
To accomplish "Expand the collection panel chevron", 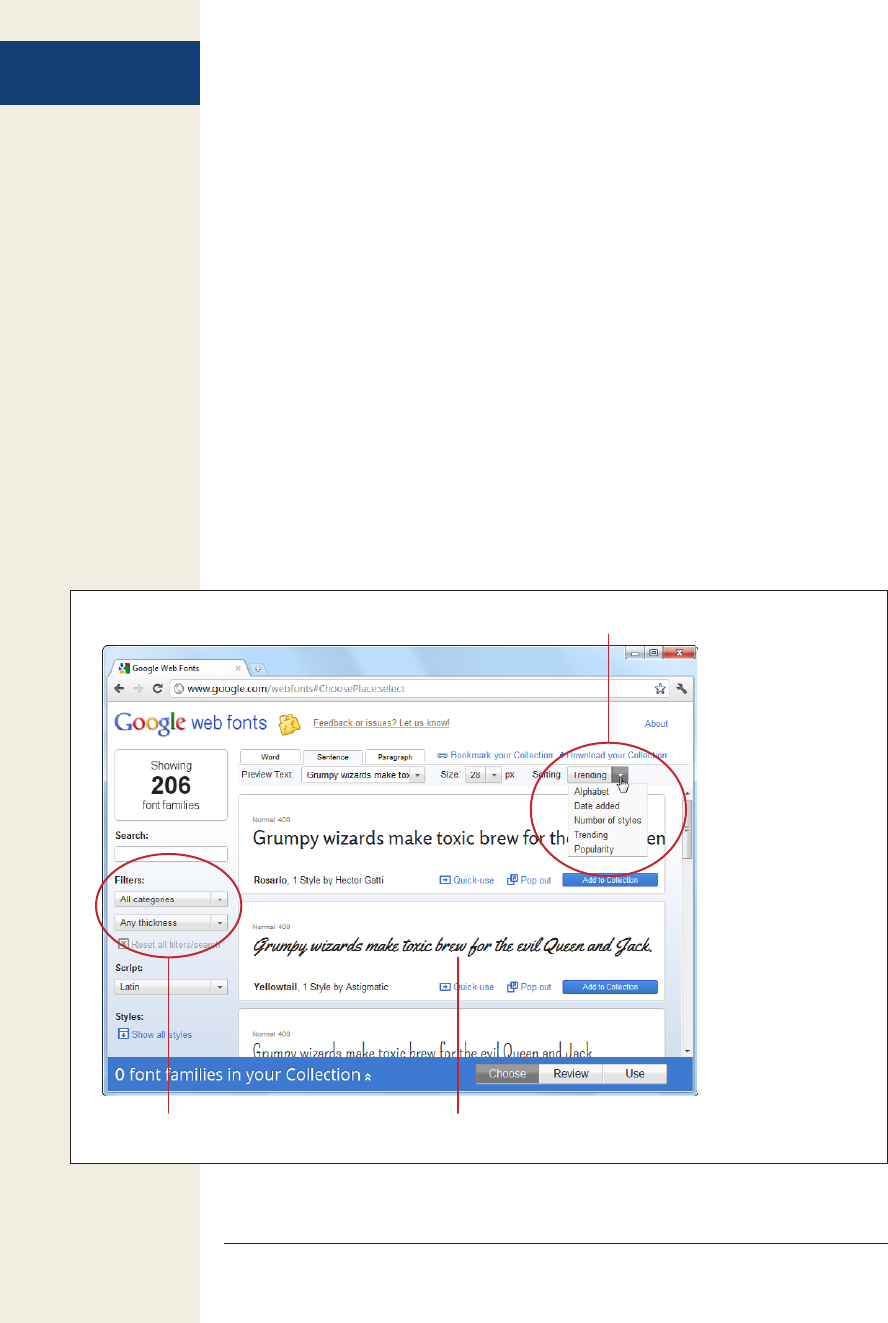I will point(367,1076).
